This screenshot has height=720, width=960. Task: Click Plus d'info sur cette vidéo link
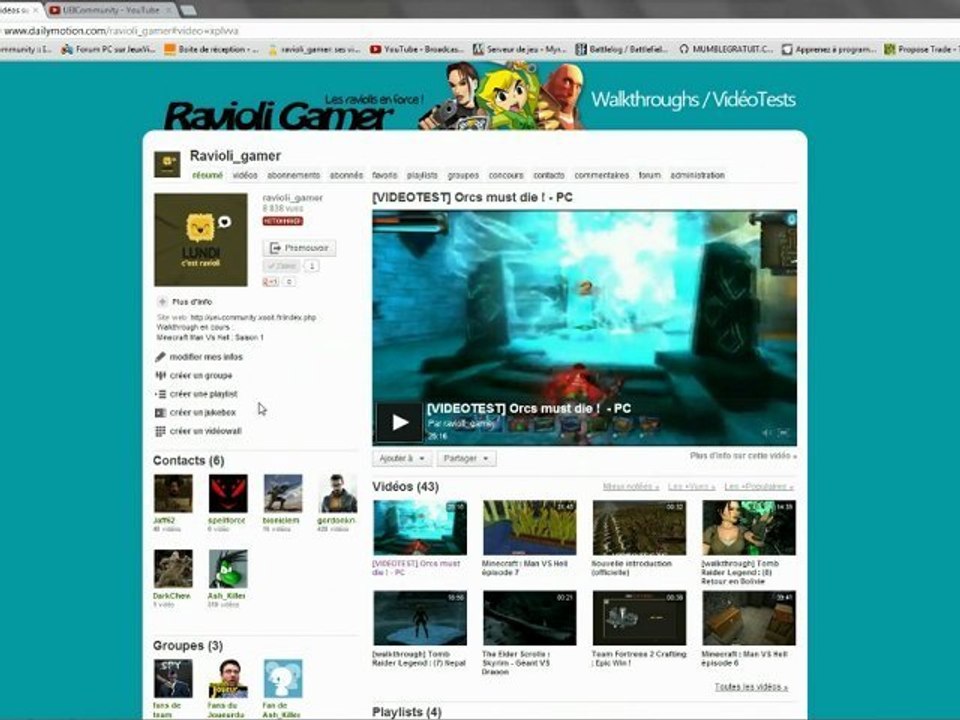pos(743,456)
